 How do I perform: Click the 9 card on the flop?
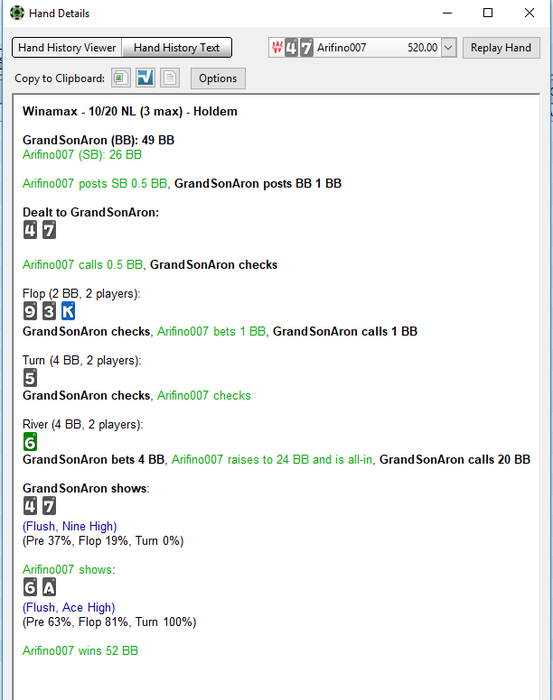pyautogui.click(x=30, y=311)
